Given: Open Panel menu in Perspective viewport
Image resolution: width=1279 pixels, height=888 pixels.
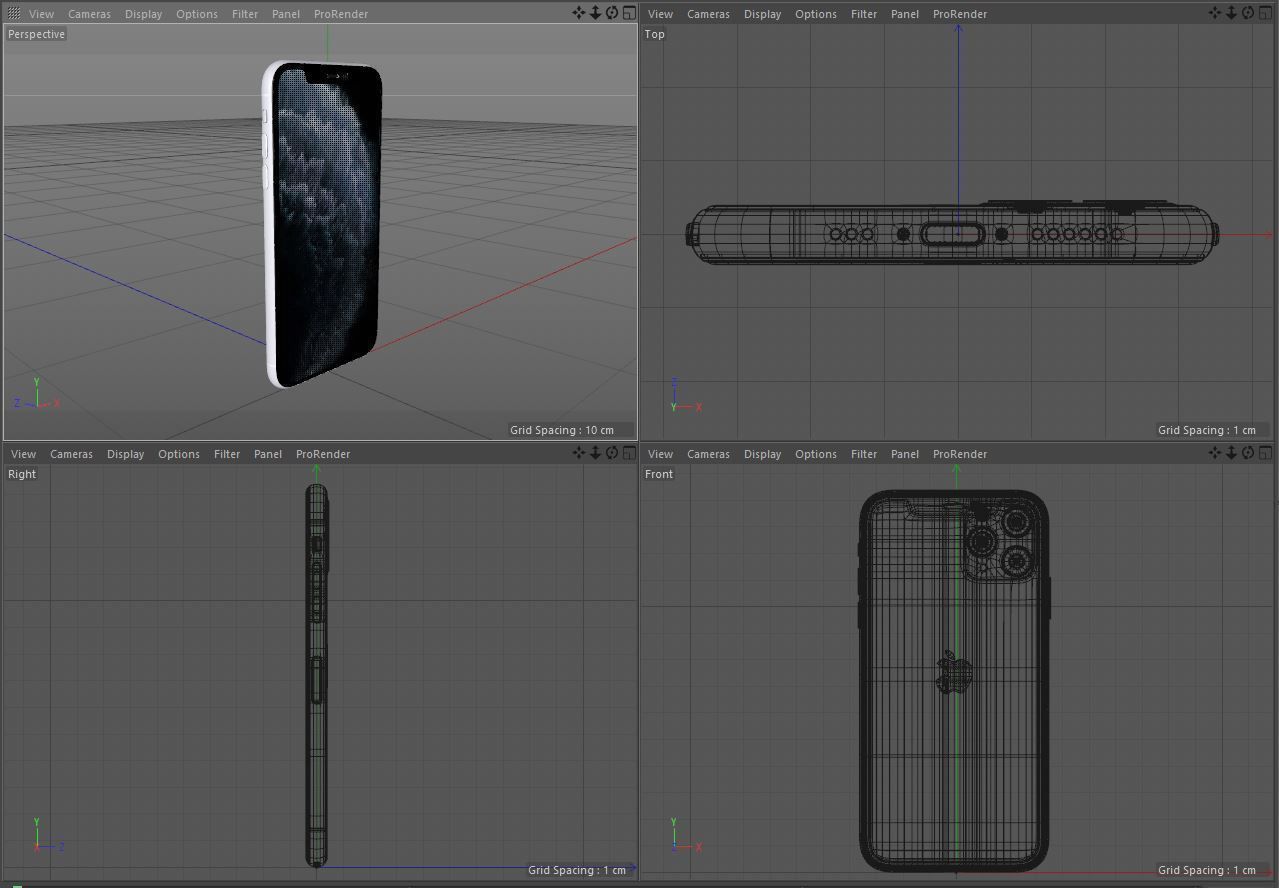Looking at the screenshot, I should pyautogui.click(x=286, y=14).
